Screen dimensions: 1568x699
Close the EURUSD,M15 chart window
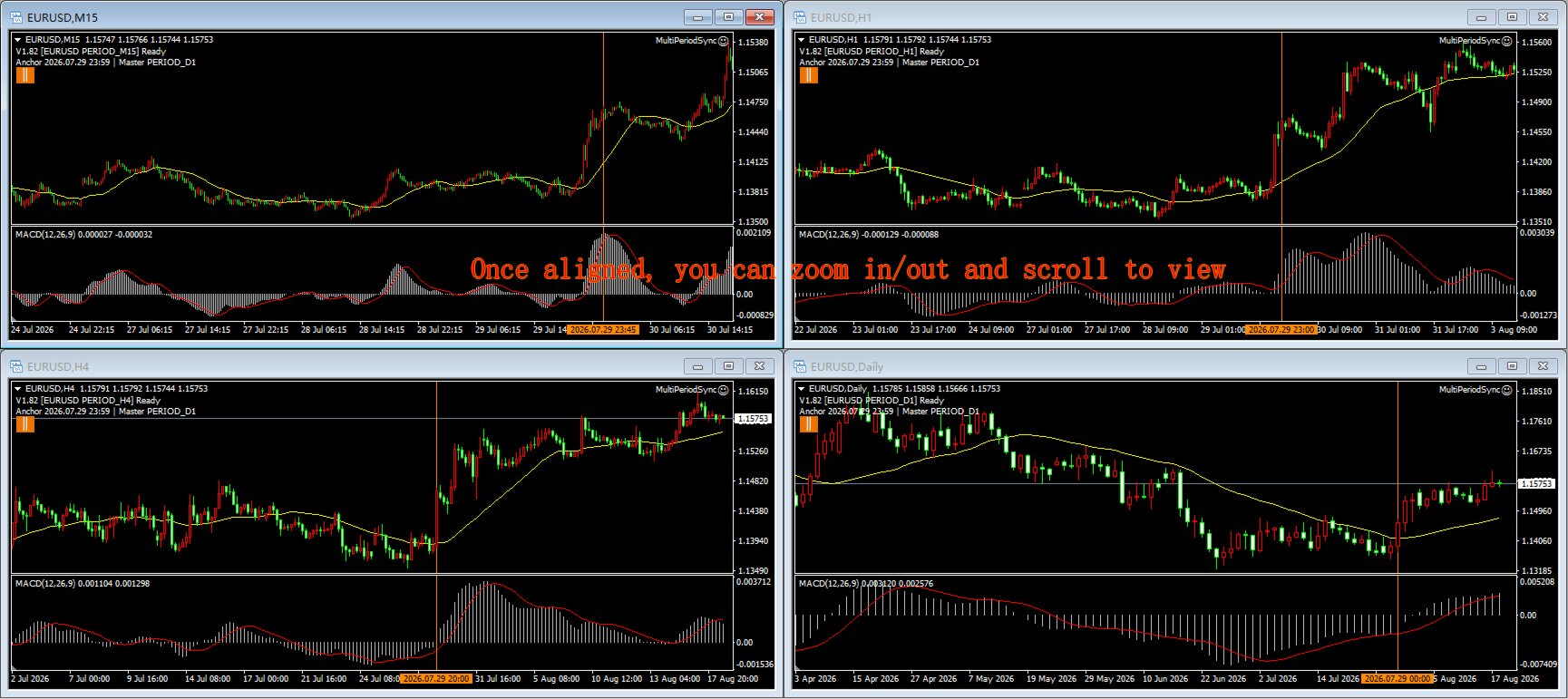pos(759,17)
